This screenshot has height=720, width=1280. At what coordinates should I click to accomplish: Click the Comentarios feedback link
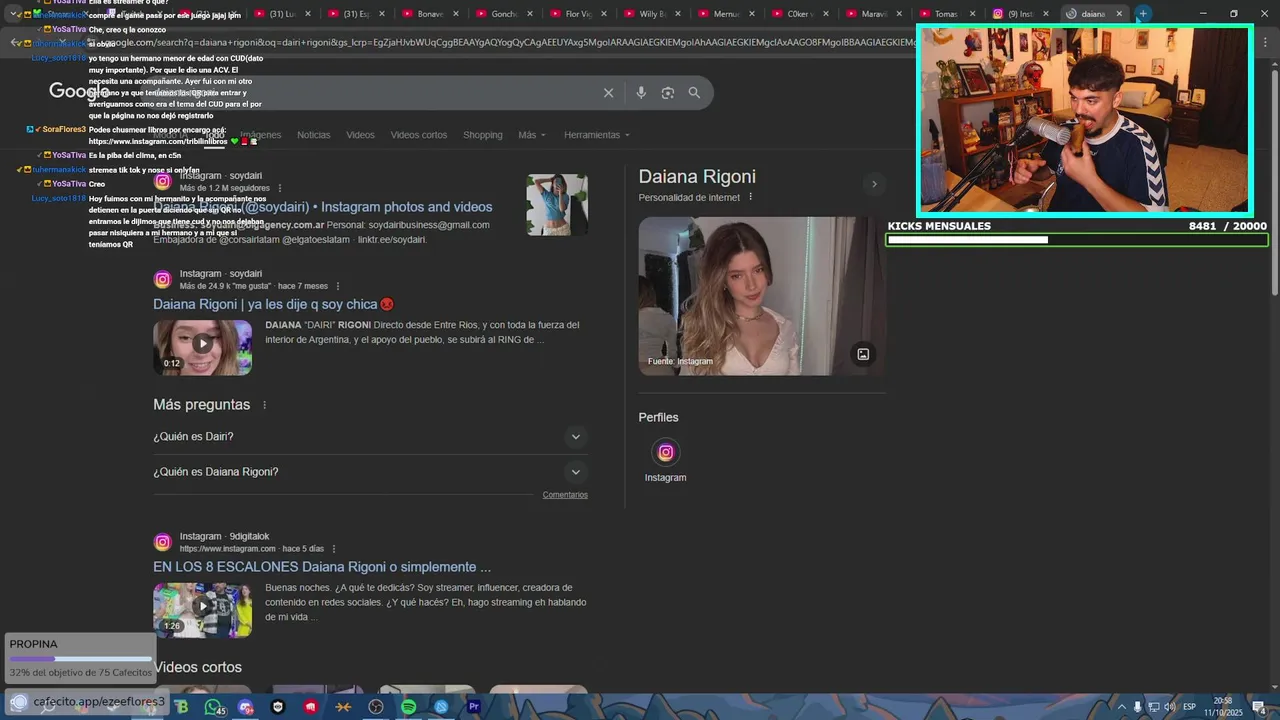pyautogui.click(x=565, y=495)
